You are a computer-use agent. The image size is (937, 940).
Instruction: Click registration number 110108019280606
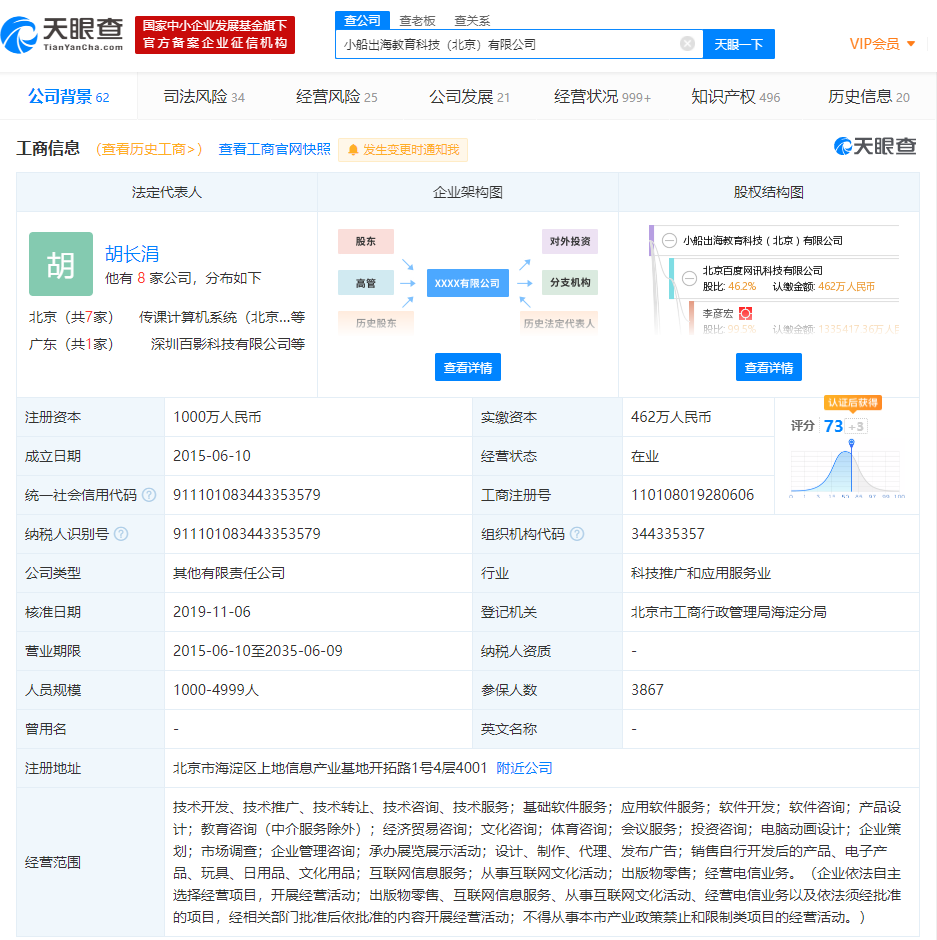692,495
